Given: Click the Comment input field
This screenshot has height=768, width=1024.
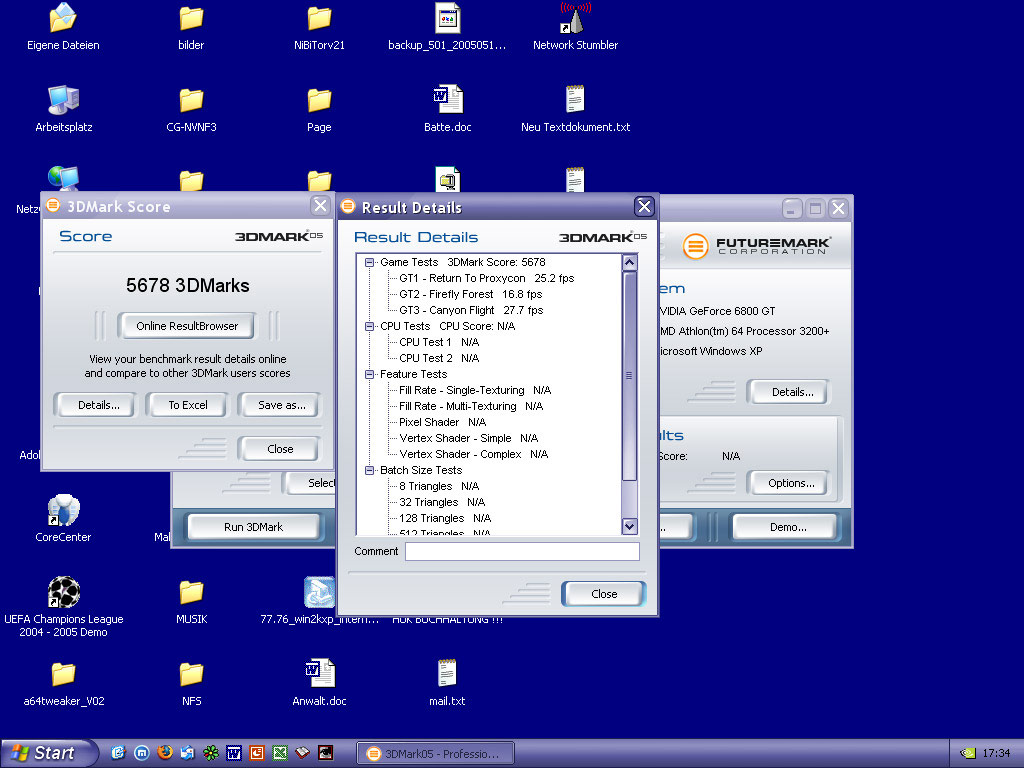Looking at the screenshot, I should [x=522, y=551].
